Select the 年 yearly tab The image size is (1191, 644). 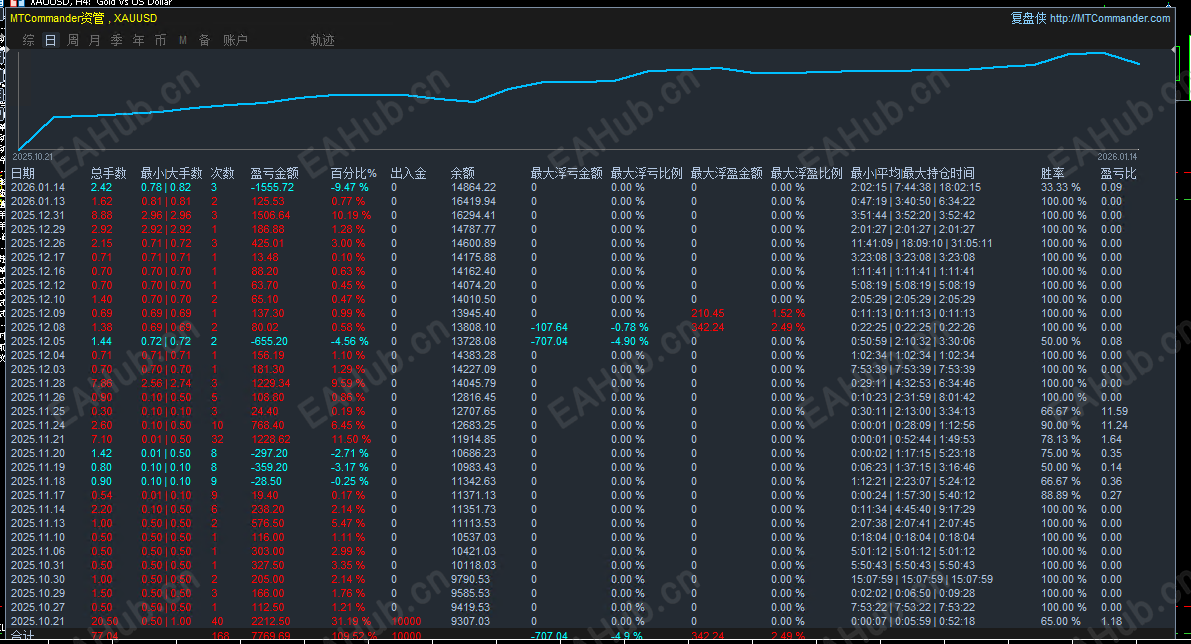(139, 40)
